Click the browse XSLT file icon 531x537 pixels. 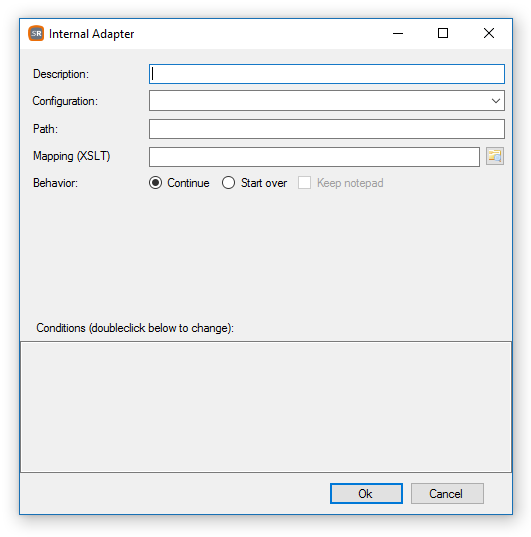click(x=495, y=156)
